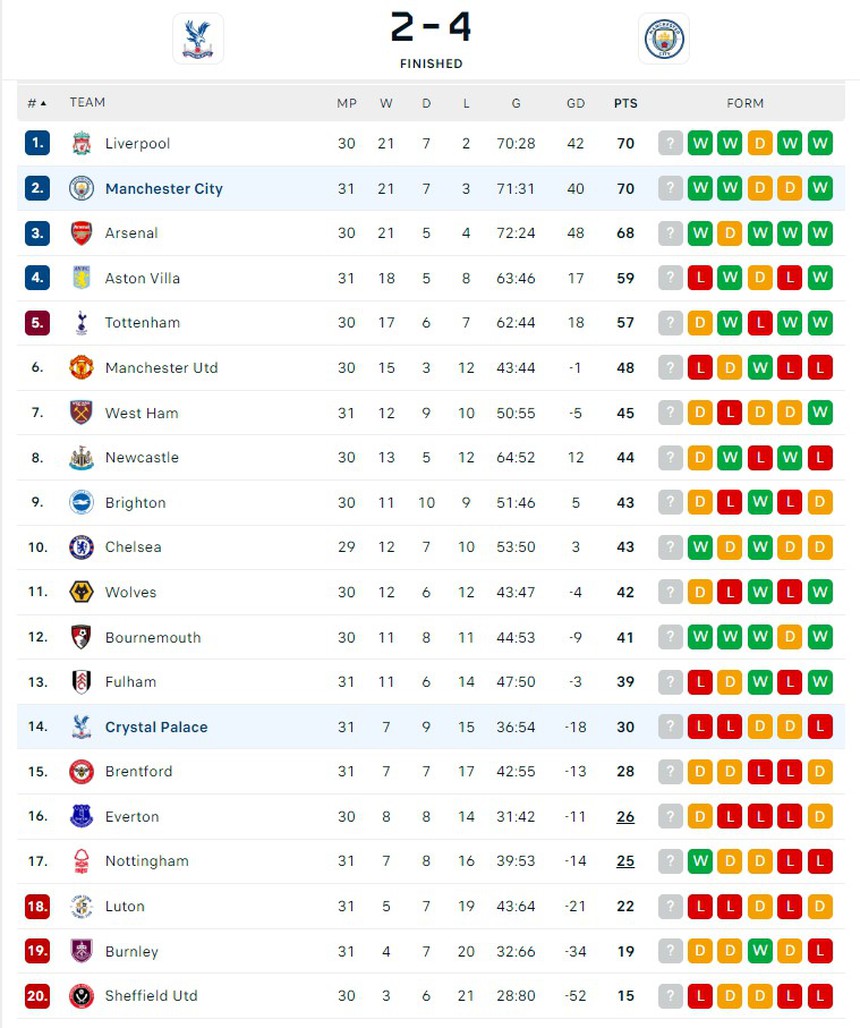This screenshot has height=1028, width=860.
Task: Sort standings by GD column header
Action: [x=575, y=103]
